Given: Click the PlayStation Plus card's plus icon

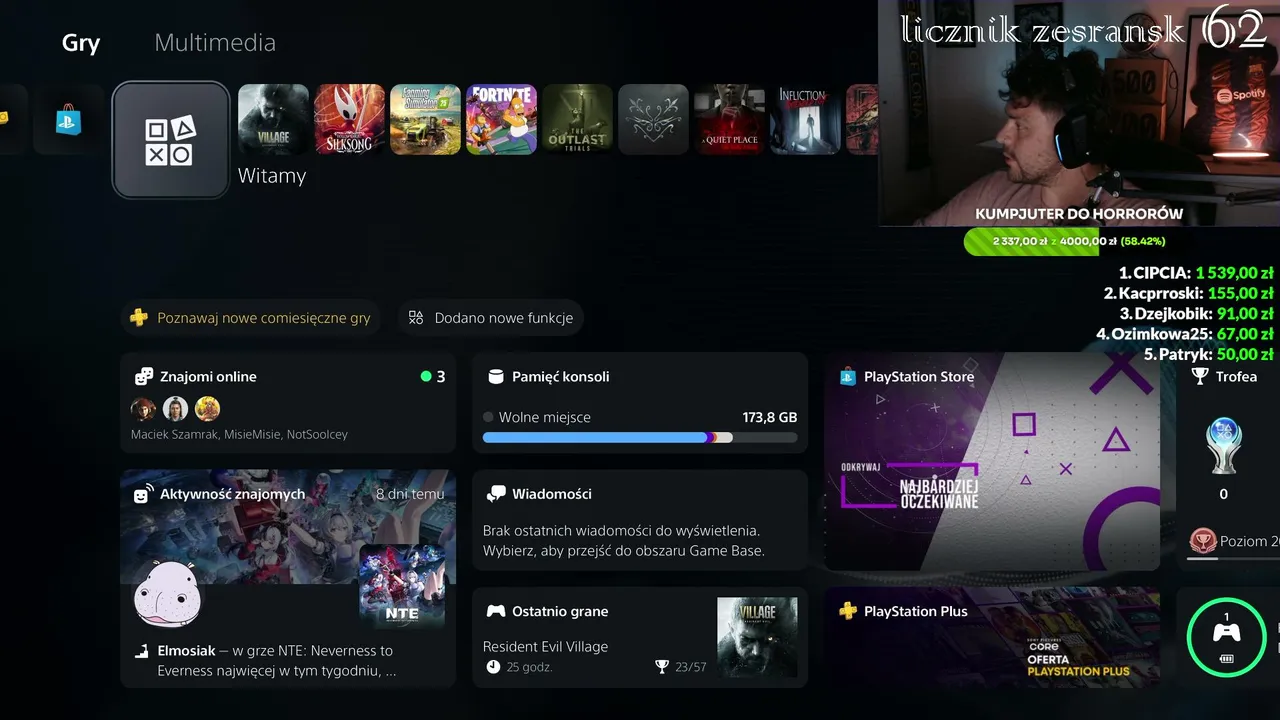Looking at the screenshot, I should point(848,611).
